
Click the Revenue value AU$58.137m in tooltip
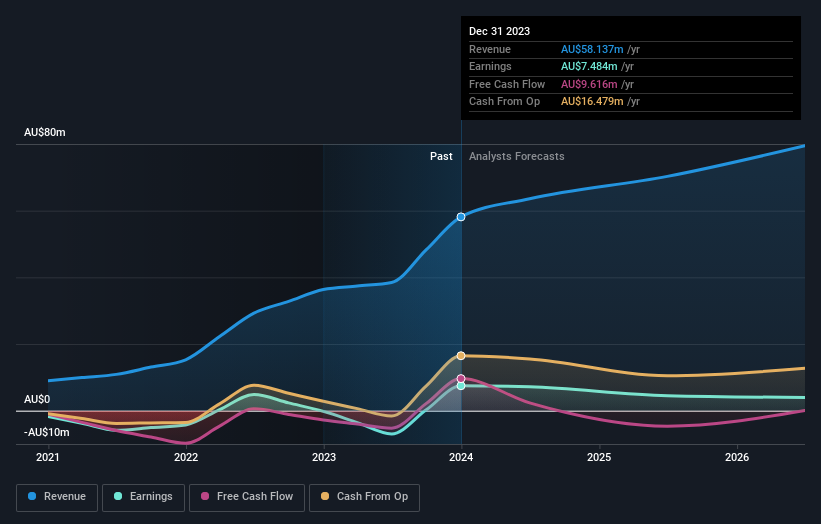pos(592,49)
